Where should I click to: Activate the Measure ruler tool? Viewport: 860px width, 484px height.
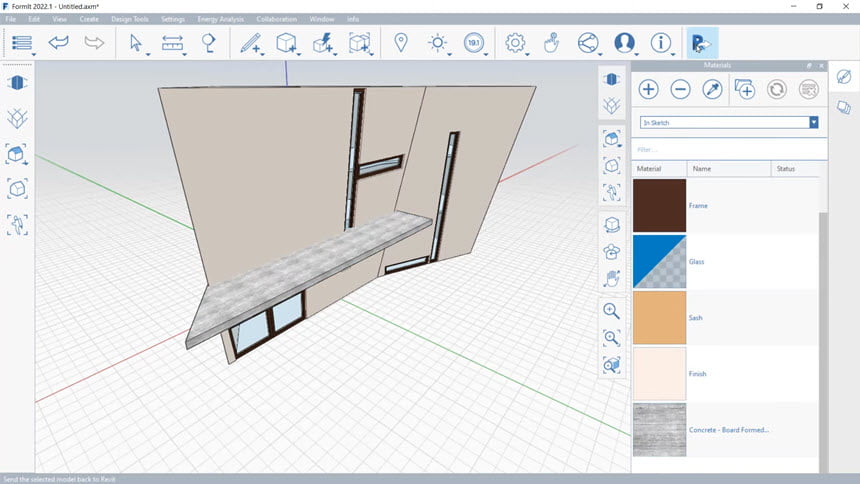tap(172, 42)
